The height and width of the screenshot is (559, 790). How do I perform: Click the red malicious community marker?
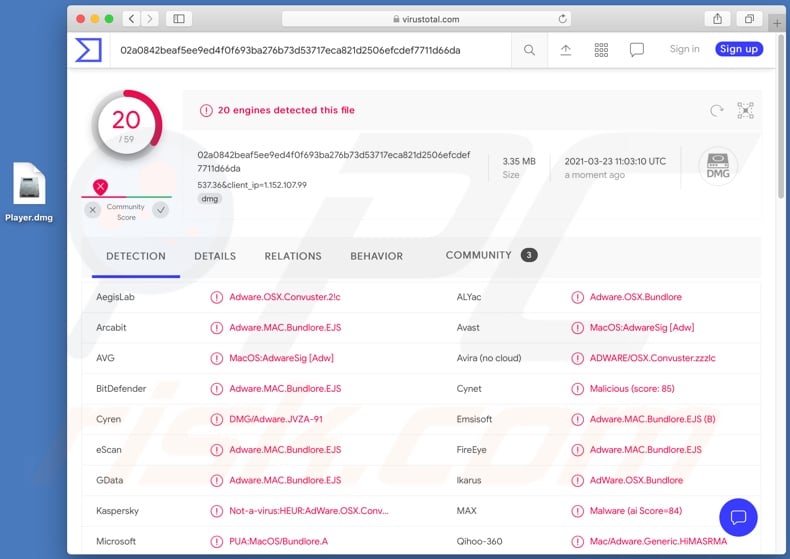click(x=100, y=187)
